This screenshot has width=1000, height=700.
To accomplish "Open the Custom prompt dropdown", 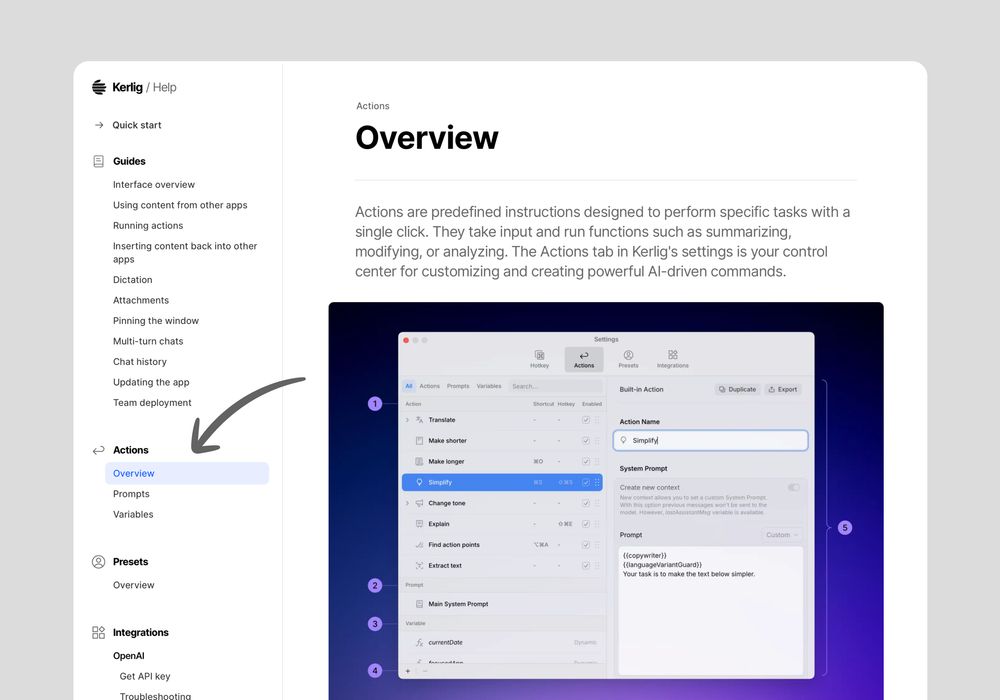I will coord(781,535).
